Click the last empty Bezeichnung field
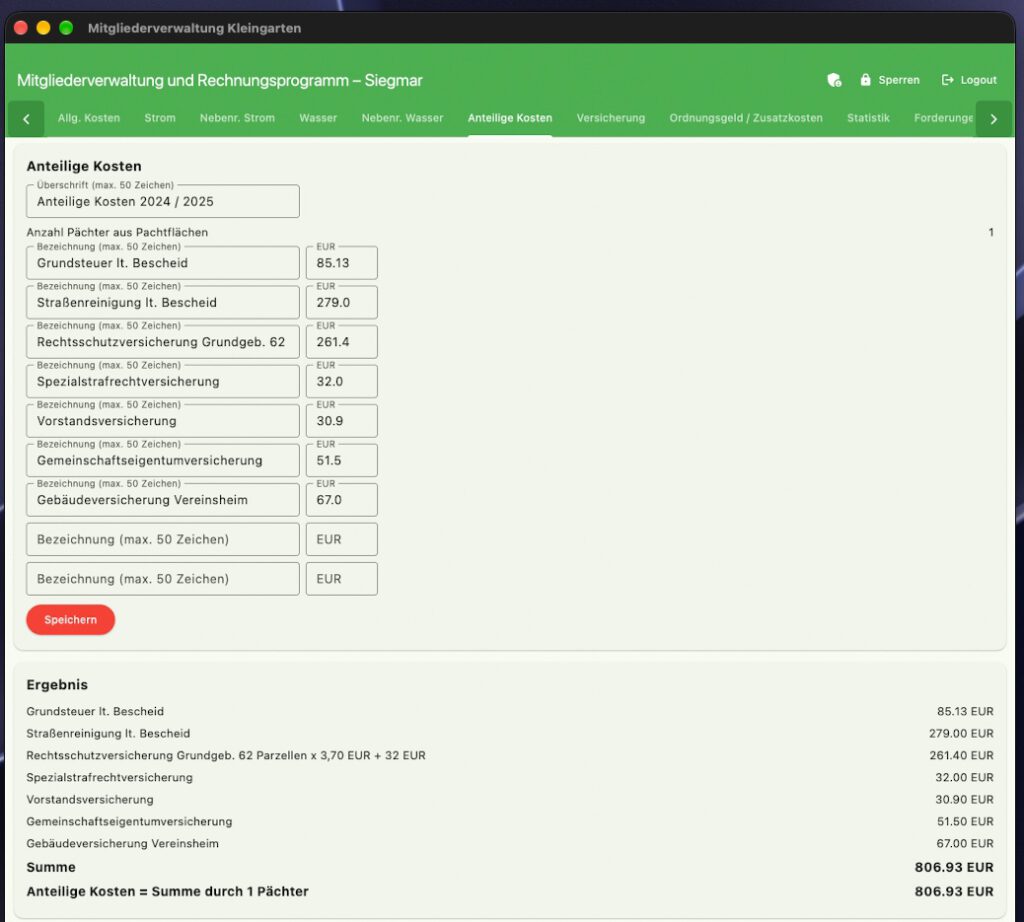1024x922 pixels. point(163,579)
